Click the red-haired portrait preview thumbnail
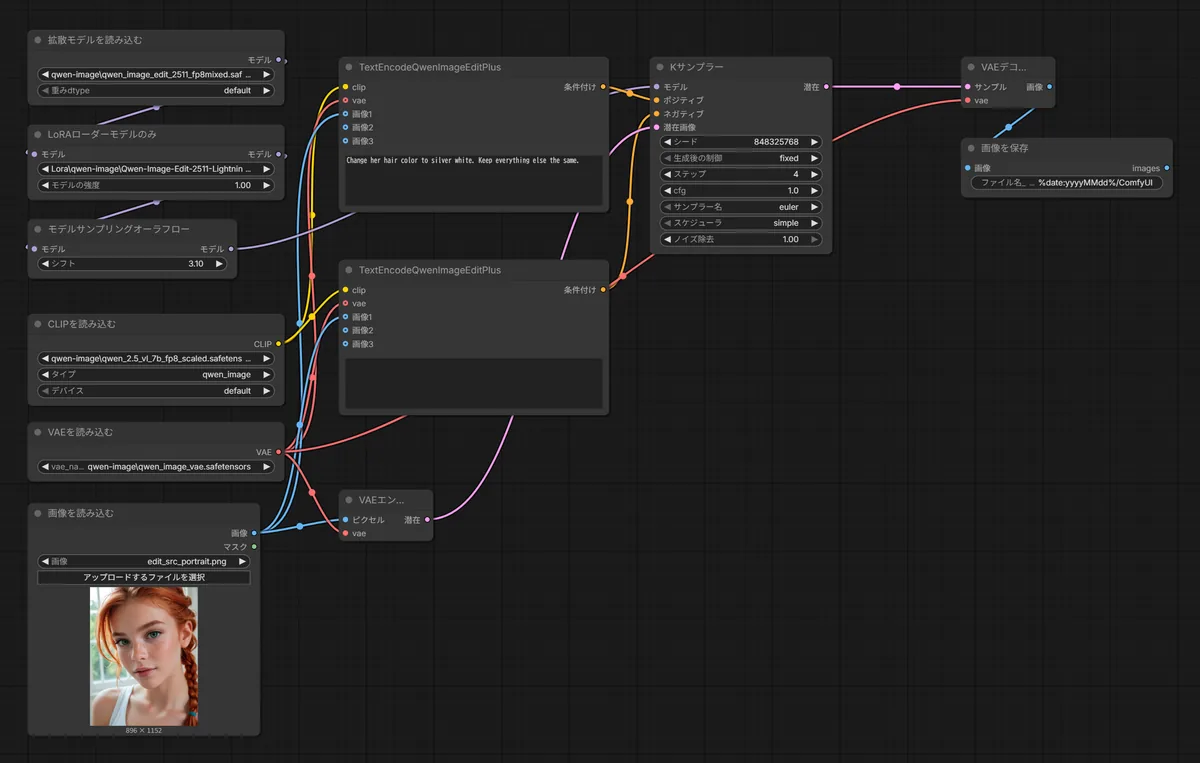 tap(144, 656)
